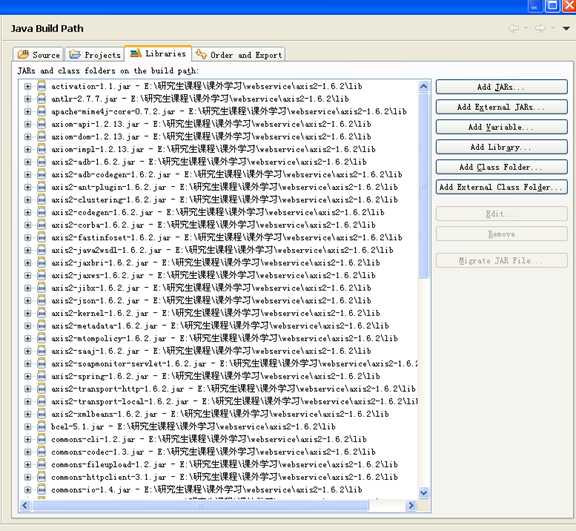Click jar icon of axis2-codegen-1.6.2.jar
Viewport: 576px width, 531px height.
pyautogui.click(x=42, y=212)
